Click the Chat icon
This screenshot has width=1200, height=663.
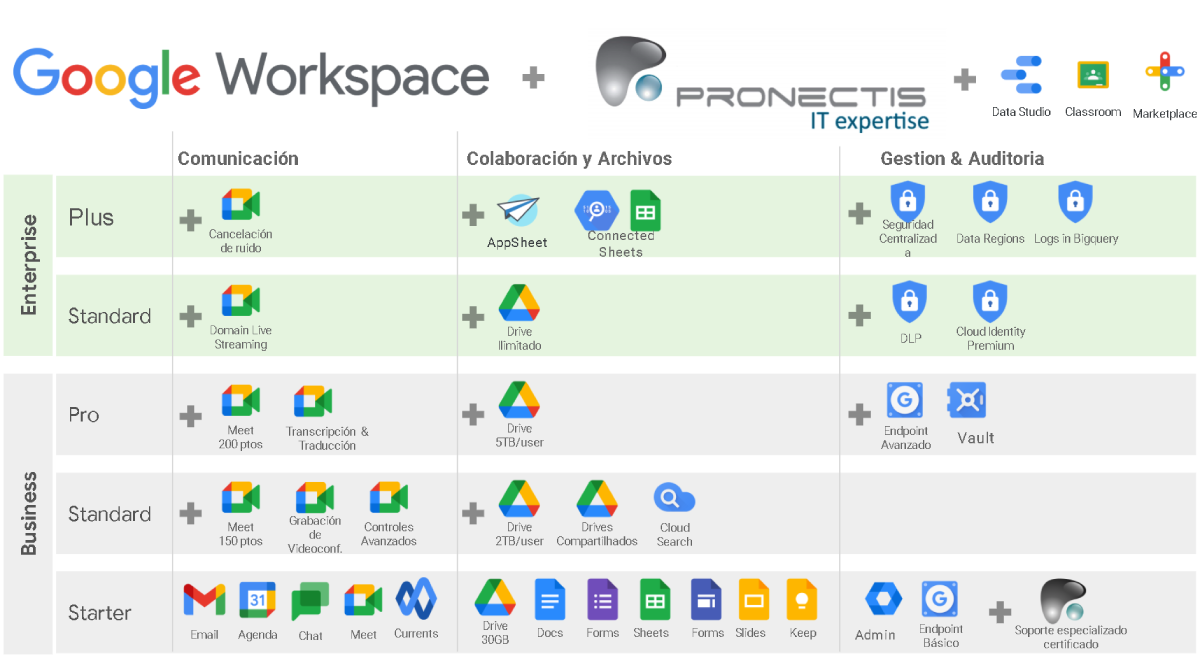click(x=310, y=602)
